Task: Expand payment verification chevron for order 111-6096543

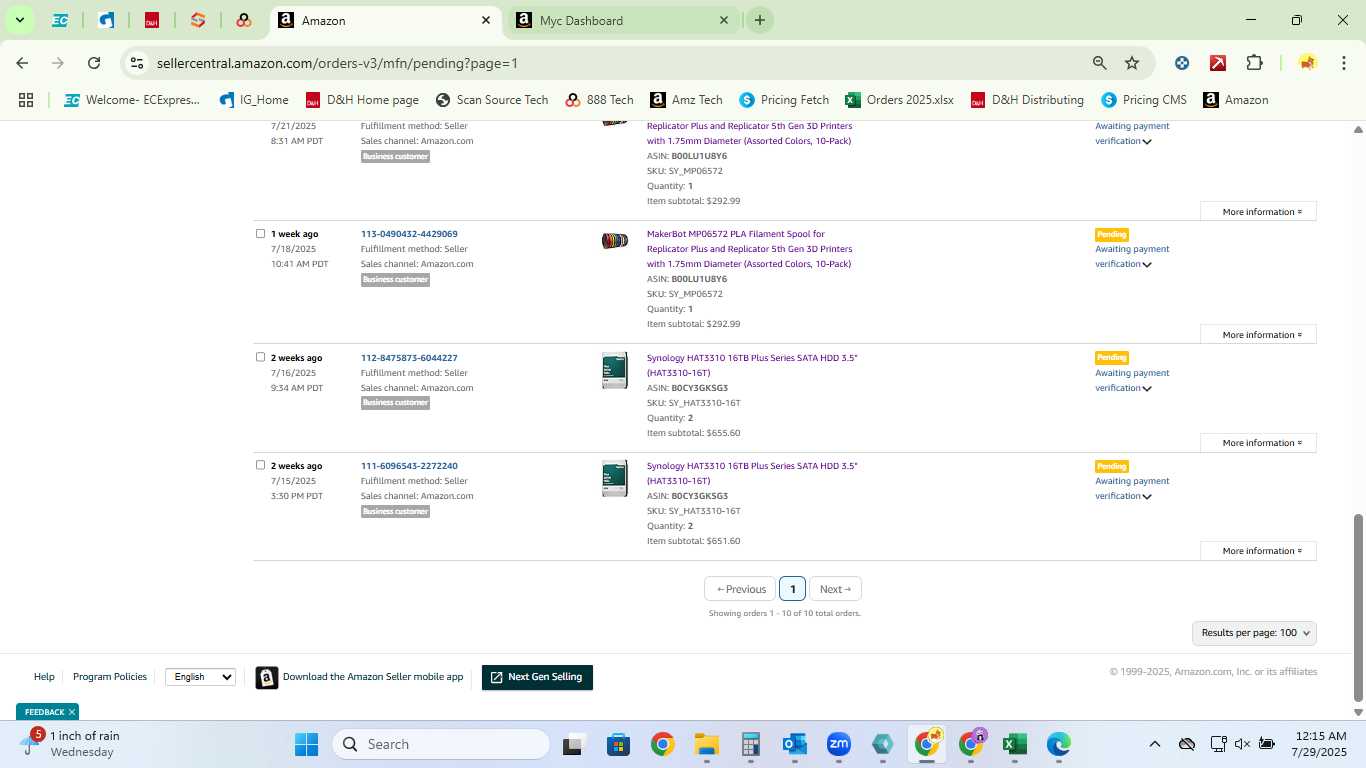Action: click(x=1147, y=497)
